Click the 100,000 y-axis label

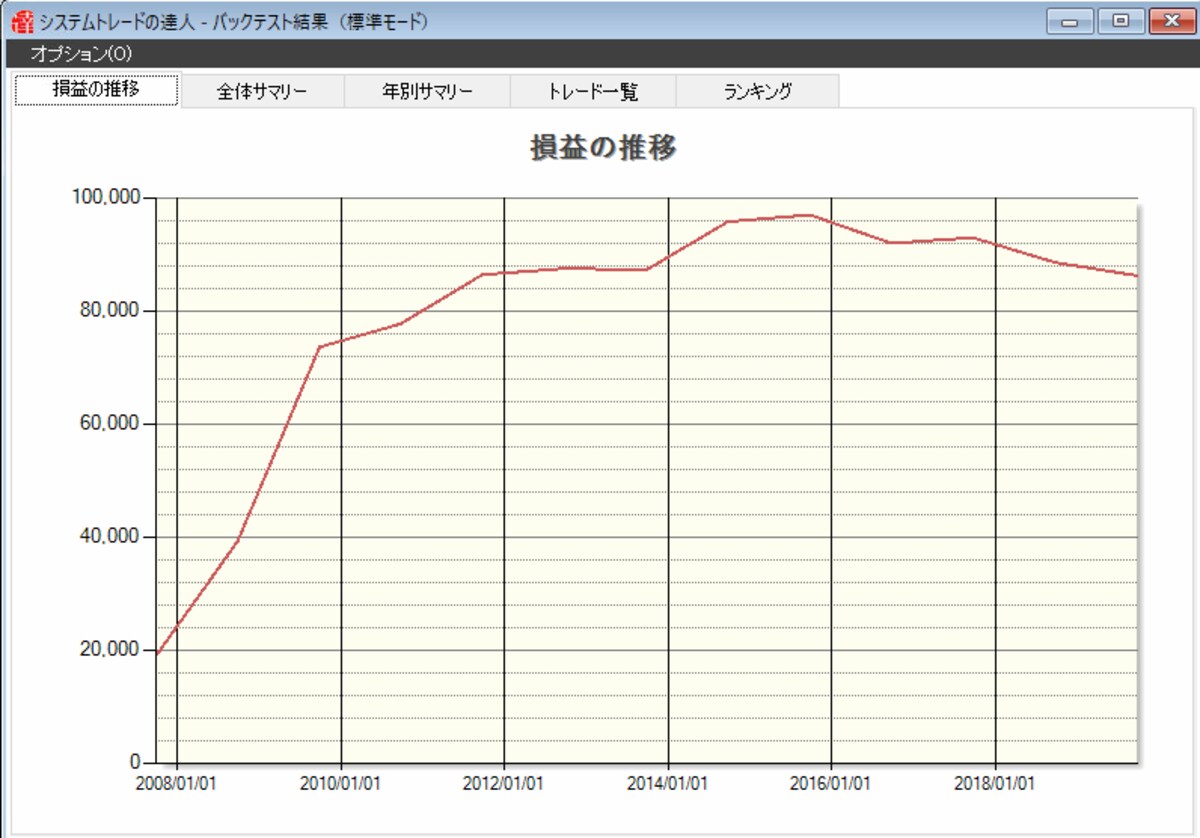coord(106,197)
